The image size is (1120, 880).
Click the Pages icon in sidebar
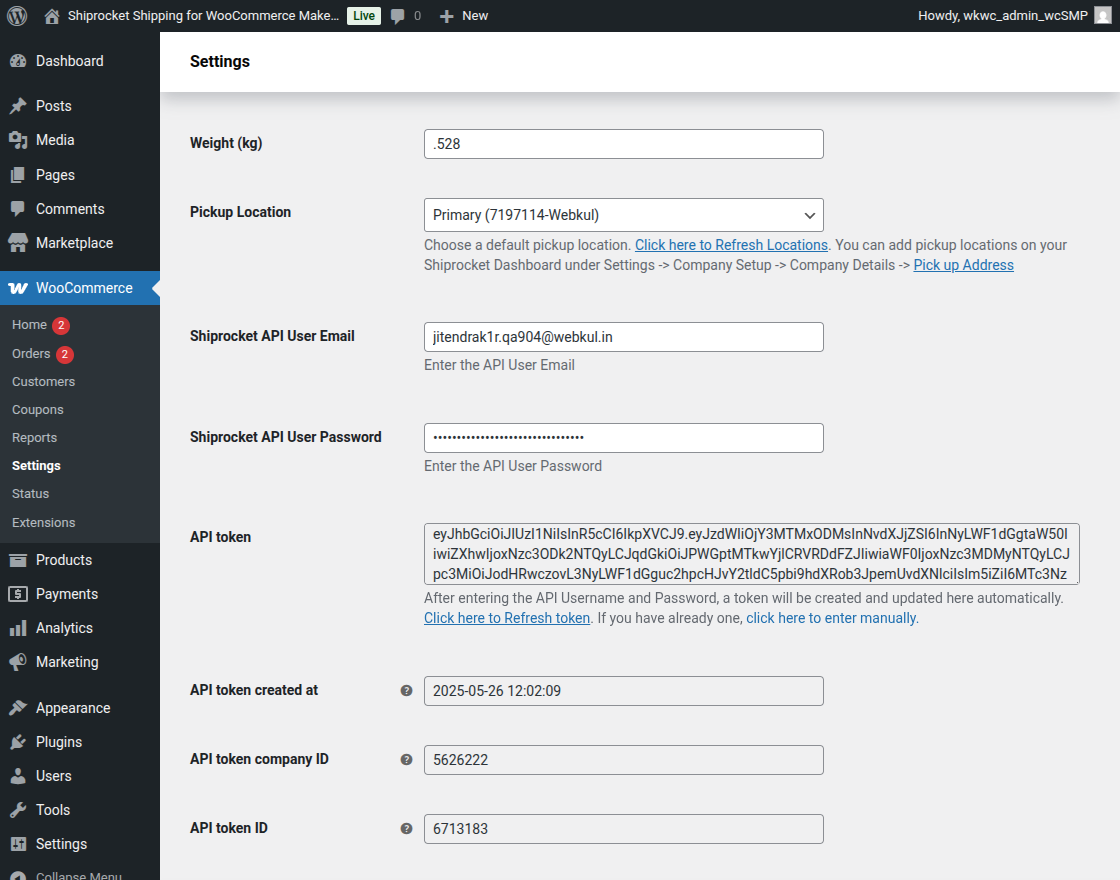[x=18, y=175]
